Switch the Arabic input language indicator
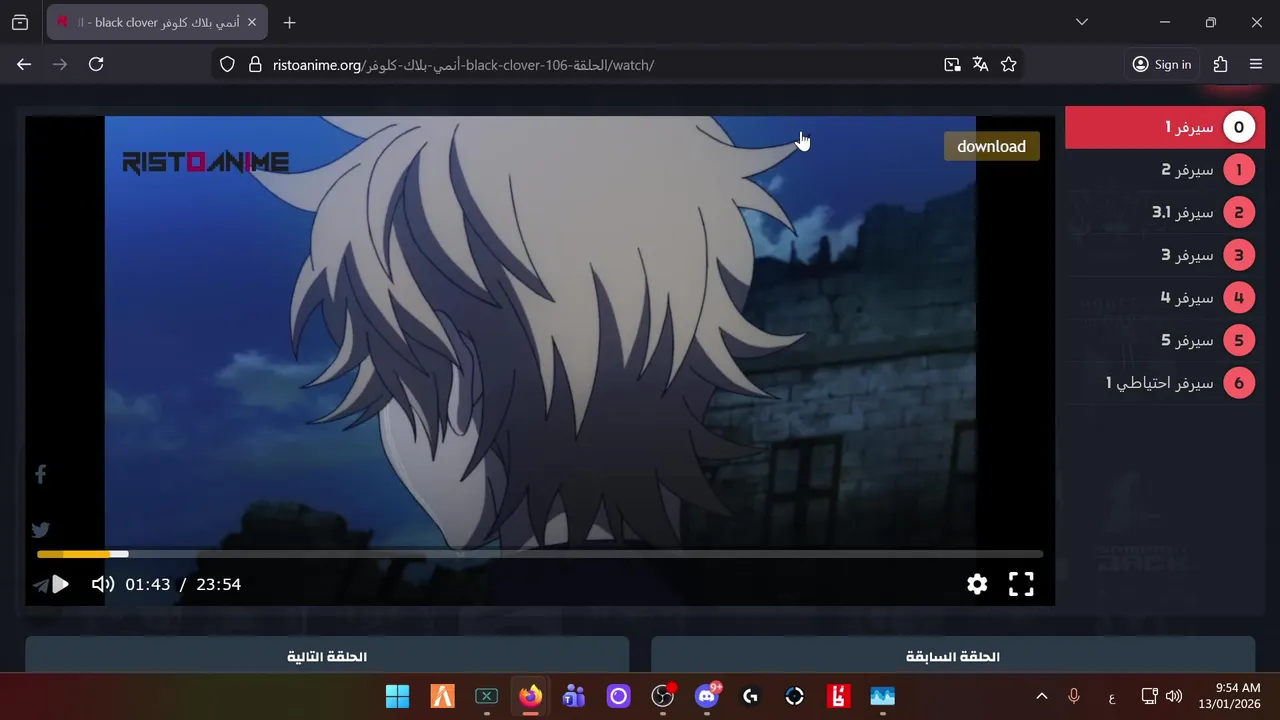The height and width of the screenshot is (720, 1280). [x=1112, y=696]
